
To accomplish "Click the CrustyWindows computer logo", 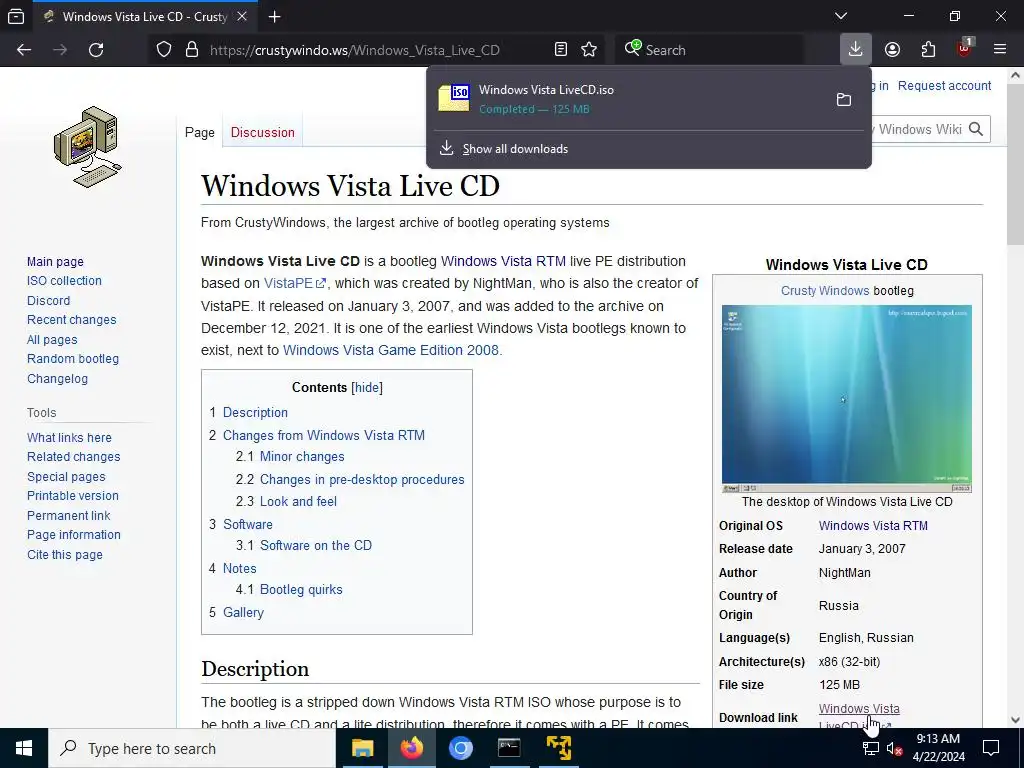I will pyautogui.click(x=88, y=147).
